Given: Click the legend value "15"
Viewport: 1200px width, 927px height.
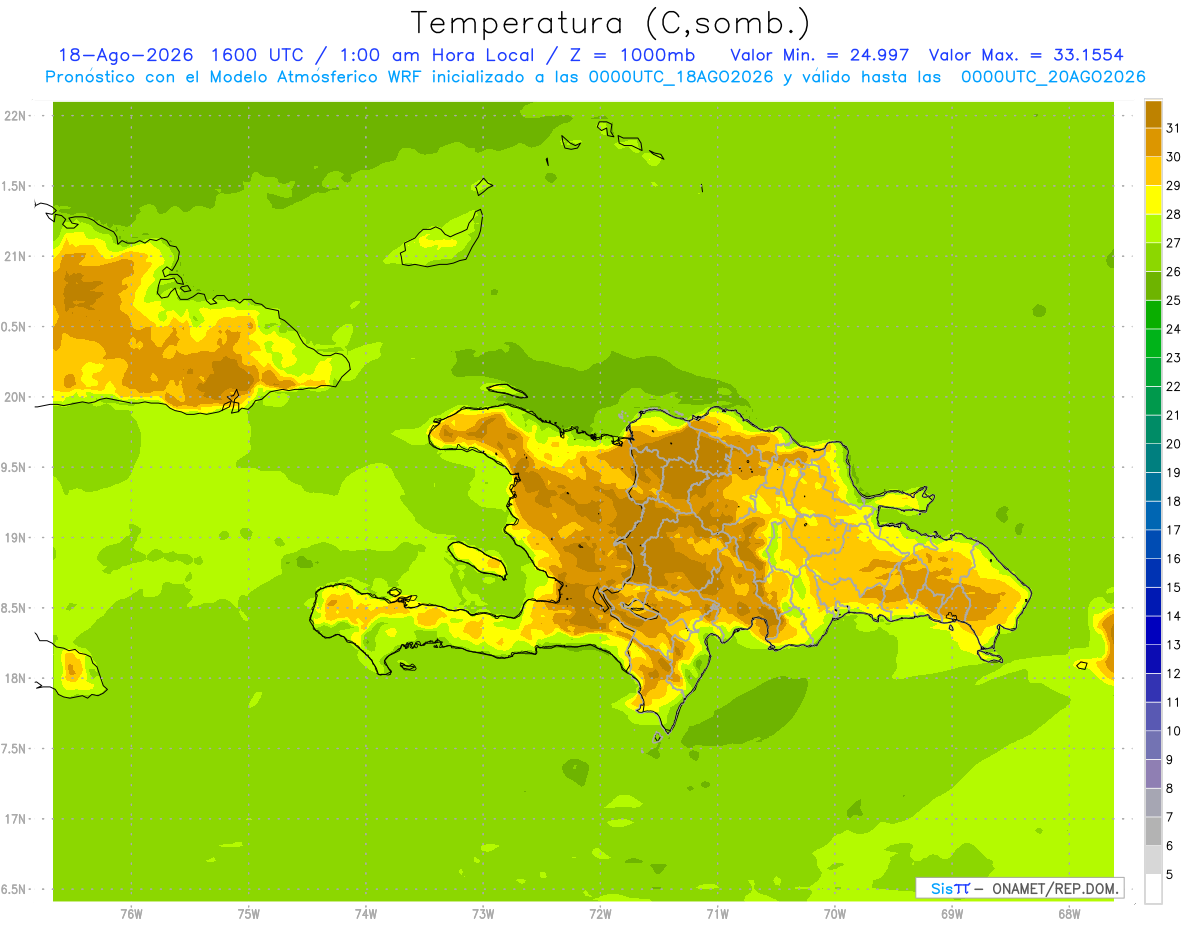Looking at the screenshot, I should (x=1173, y=587).
